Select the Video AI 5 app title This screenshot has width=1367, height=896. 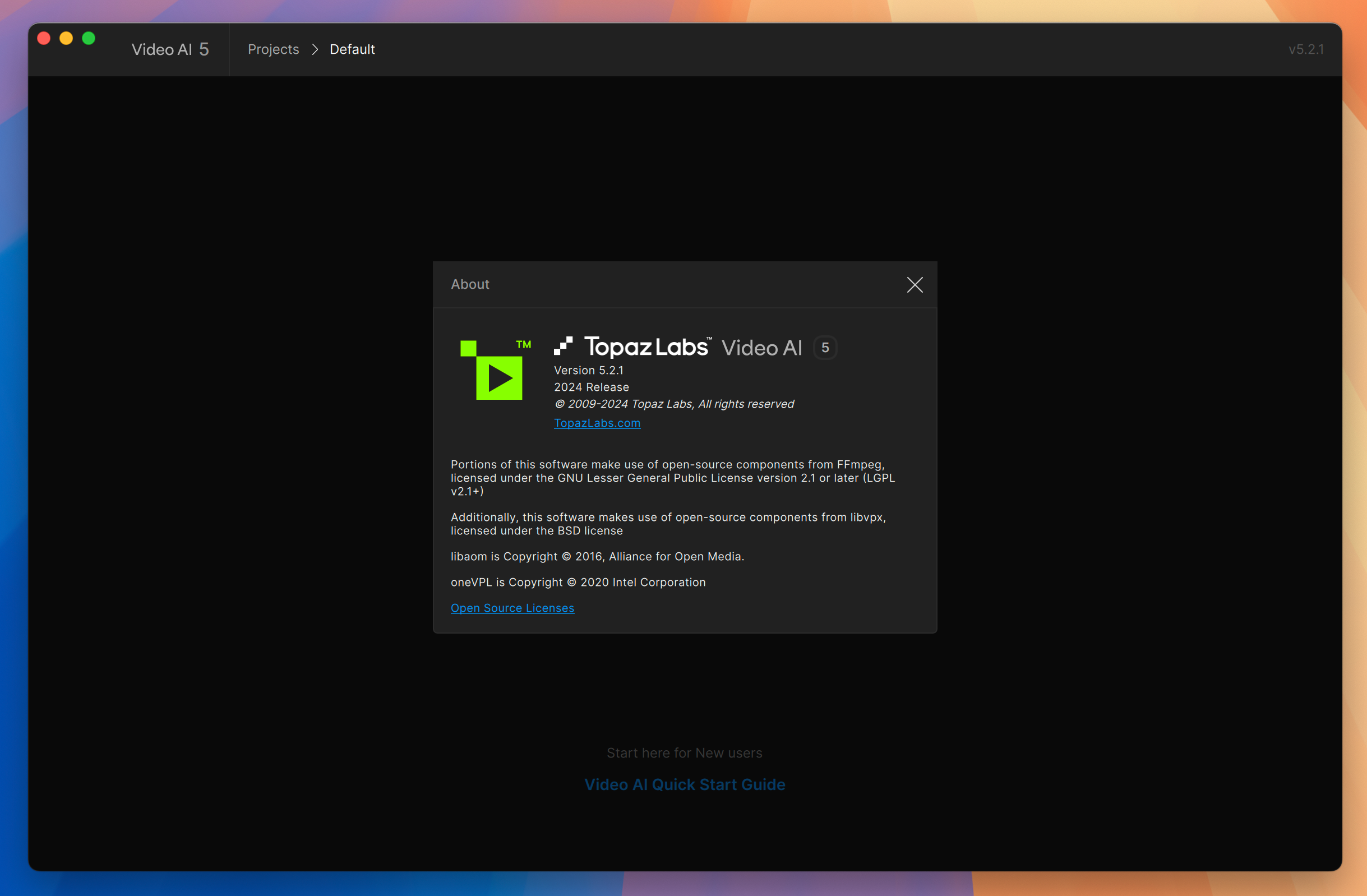tap(171, 48)
